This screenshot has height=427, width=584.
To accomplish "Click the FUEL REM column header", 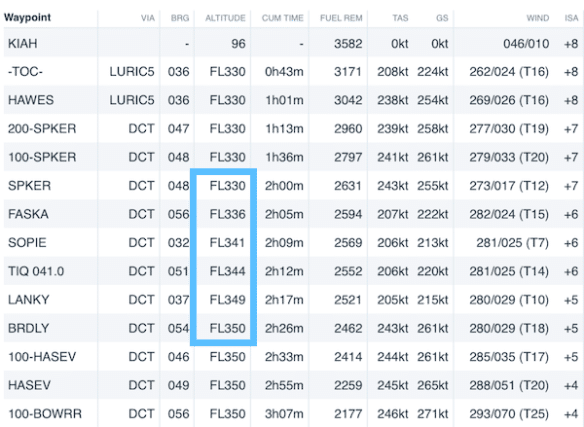I will (341, 18).
